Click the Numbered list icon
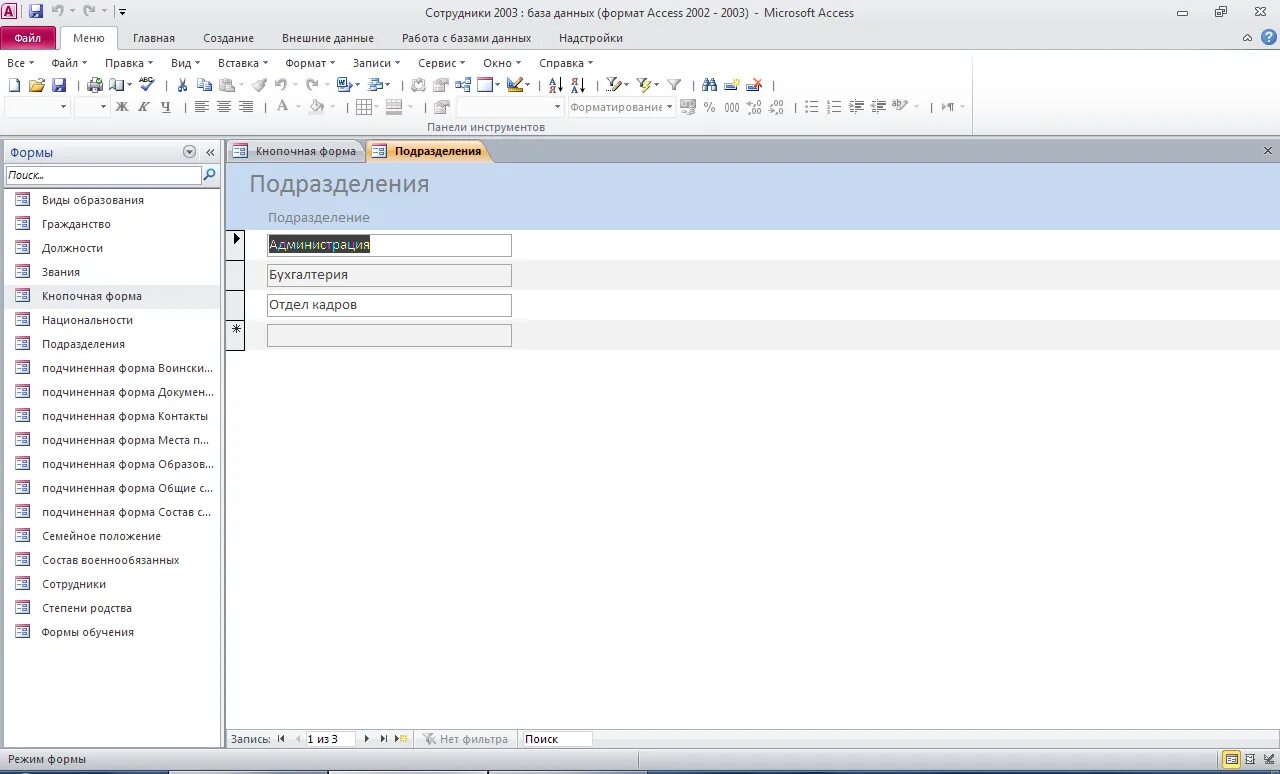Image resolution: width=1280 pixels, height=774 pixels. (x=834, y=107)
